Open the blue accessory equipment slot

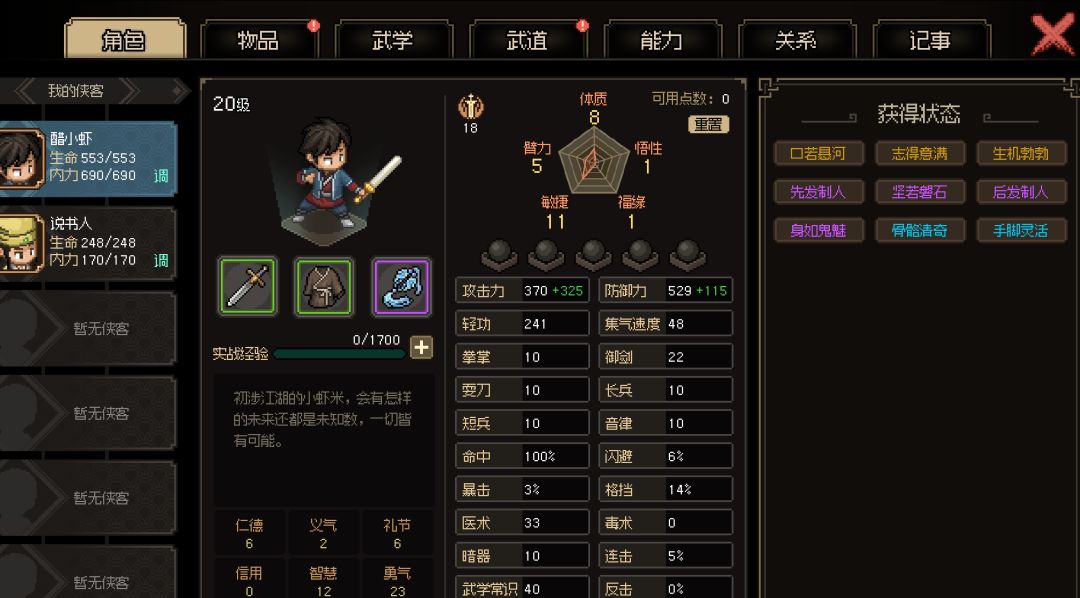coord(402,287)
